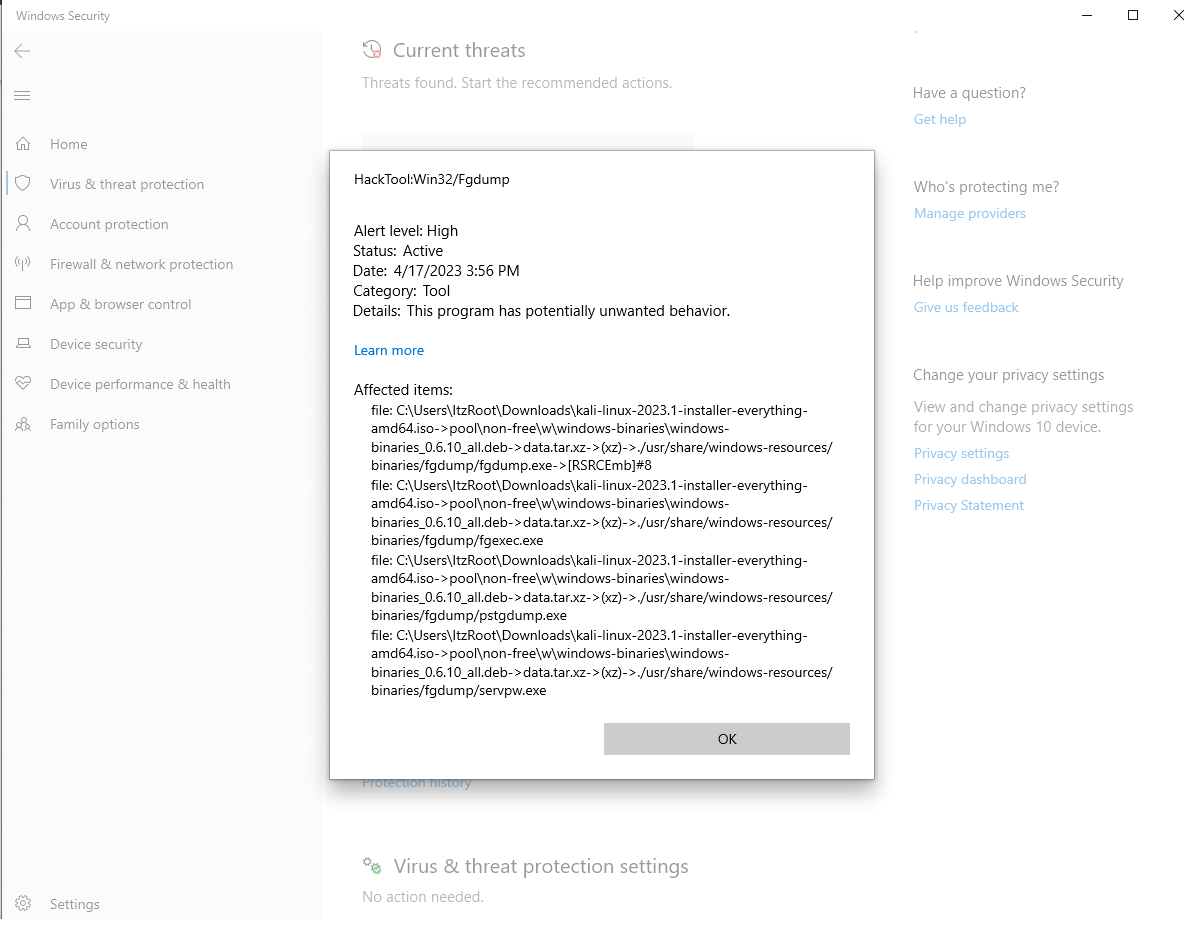Click the Threats found recommended actions text
The width and height of the screenshot is (1192, 926).
(517, 83)
